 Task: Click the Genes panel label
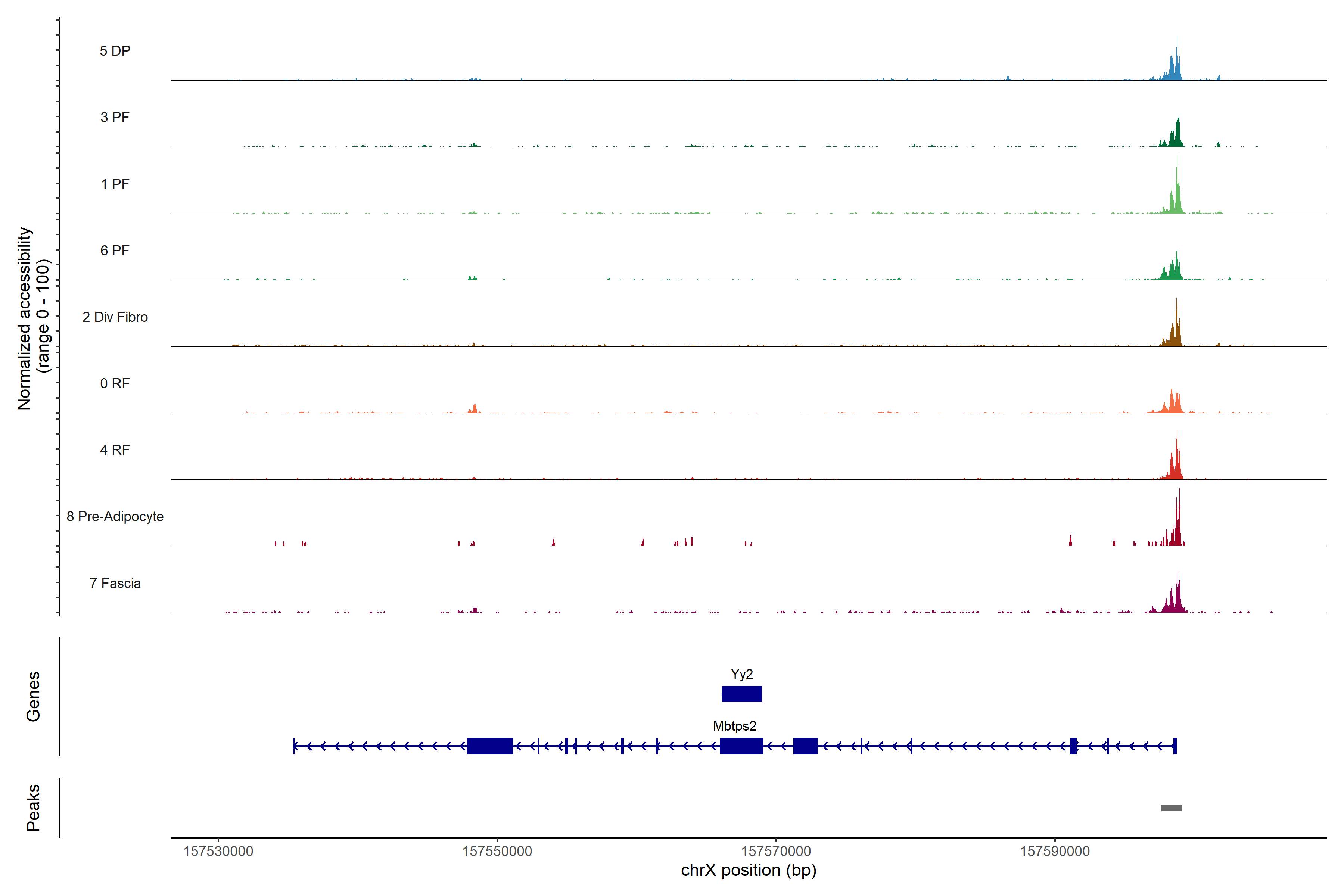[x=33, y=696]
